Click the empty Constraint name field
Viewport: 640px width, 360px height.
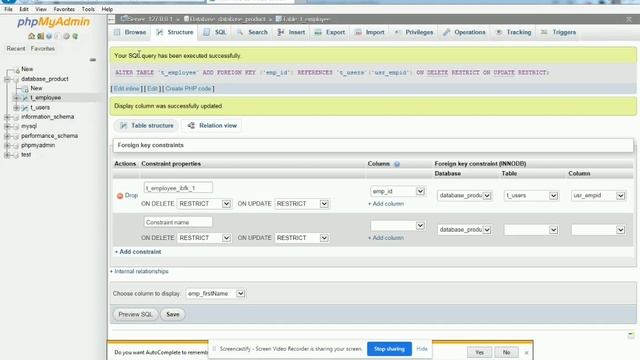coord(178,222)
